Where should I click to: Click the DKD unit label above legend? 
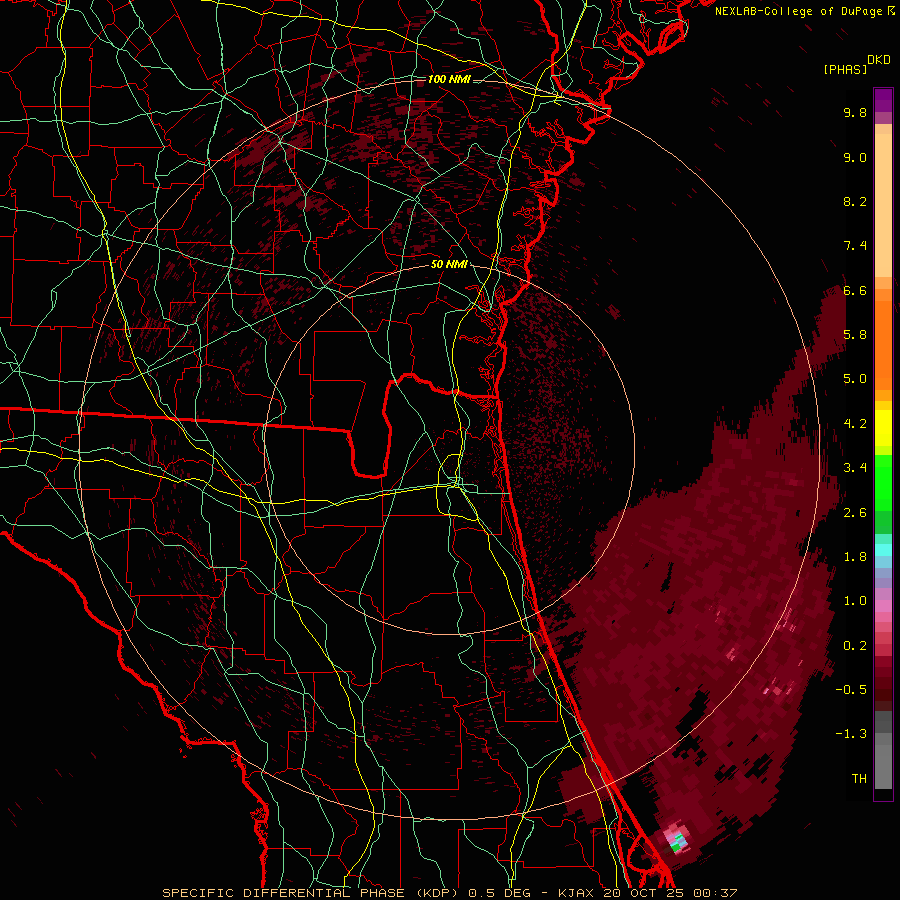879,60
